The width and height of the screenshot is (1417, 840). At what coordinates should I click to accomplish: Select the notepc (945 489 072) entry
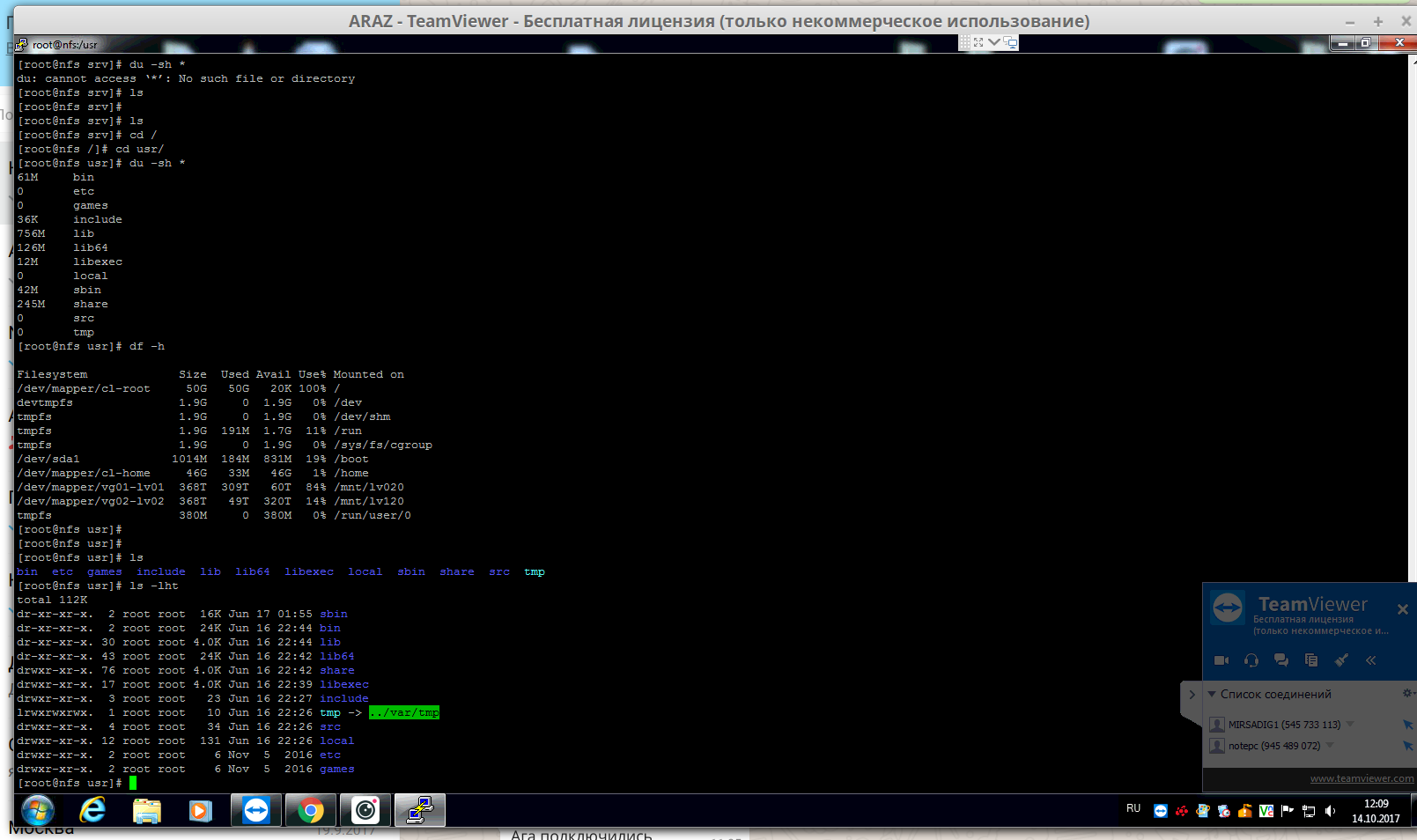[1274, 746]
